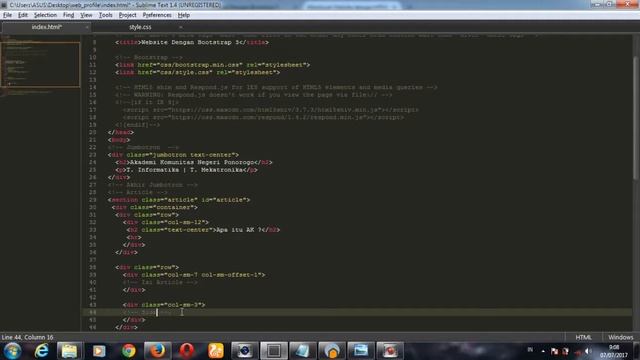Image resolution: width=640 pixels, height=360 pixels.
Task: Click the HTML syntax selector in status bar
Action: click(x=583, y=337)
